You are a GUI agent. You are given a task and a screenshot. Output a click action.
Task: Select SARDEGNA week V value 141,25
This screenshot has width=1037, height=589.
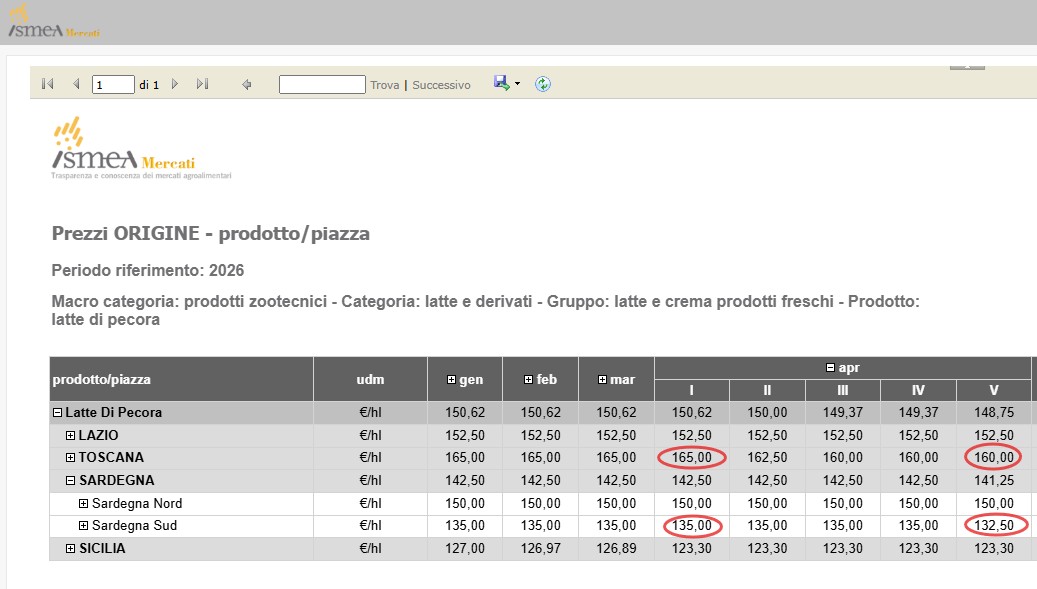click(994, 481)
